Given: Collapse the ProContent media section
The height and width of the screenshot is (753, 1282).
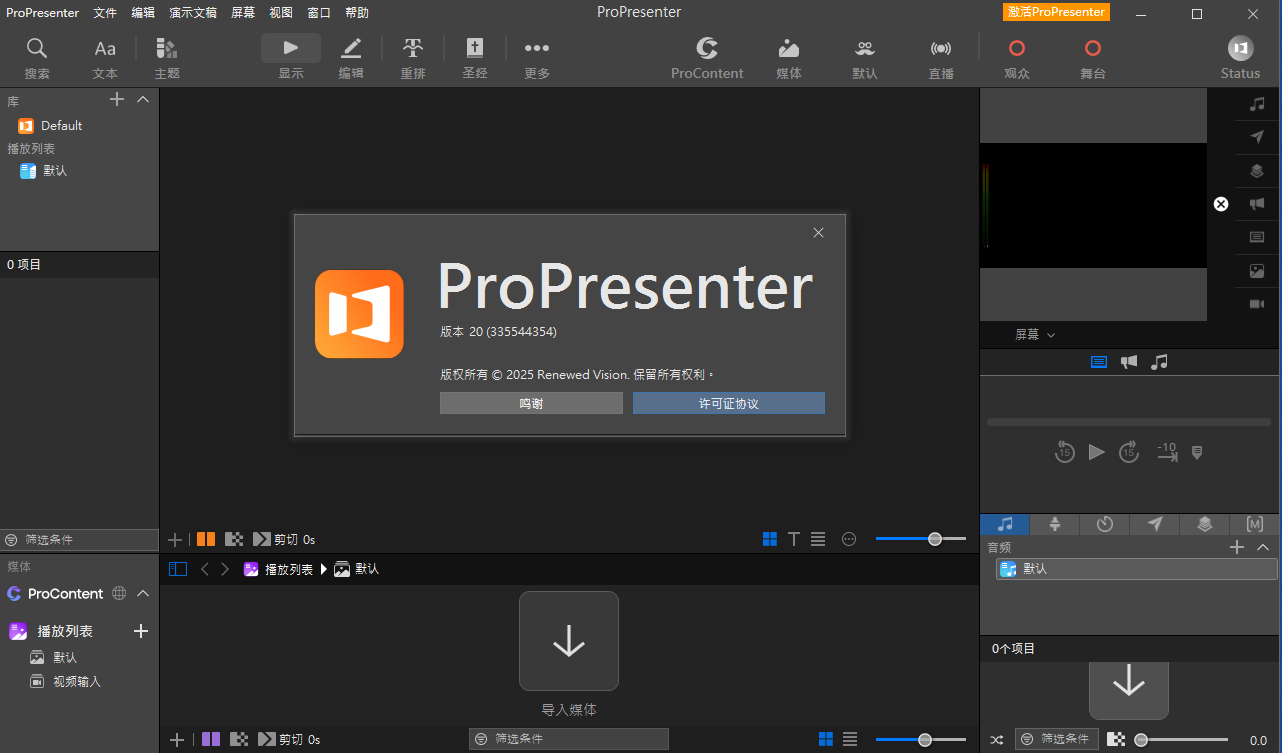Looking at the screenshot, I should 143,593.
